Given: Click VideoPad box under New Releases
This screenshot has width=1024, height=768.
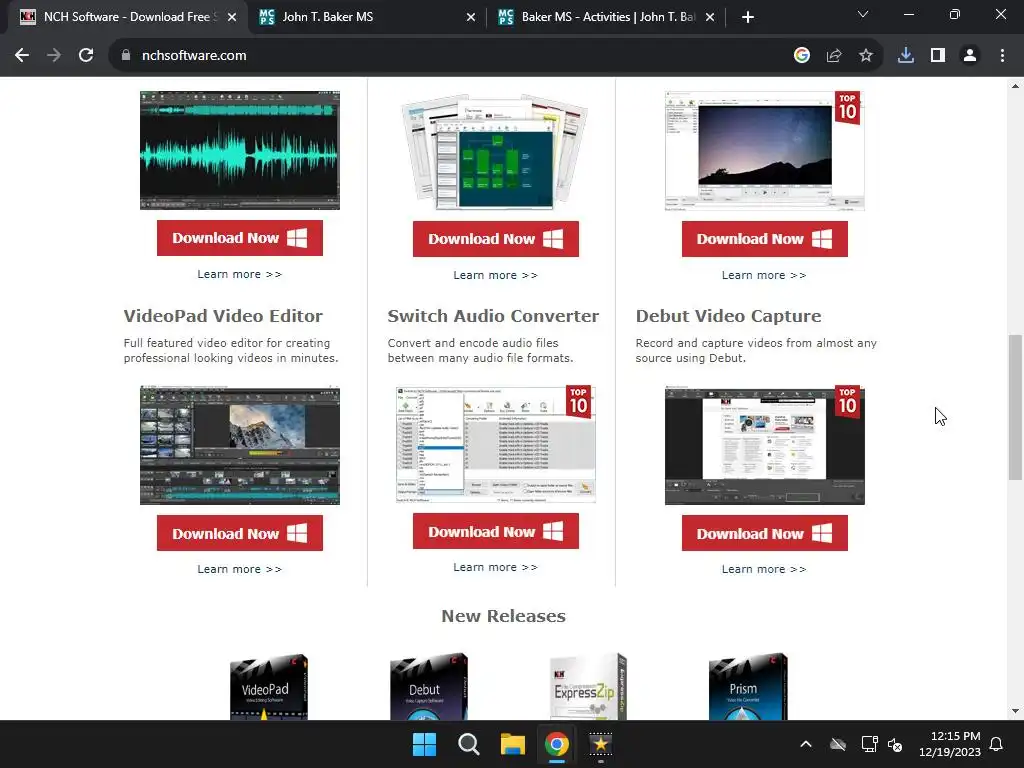Looking at the screenshot, I should 268,686.
